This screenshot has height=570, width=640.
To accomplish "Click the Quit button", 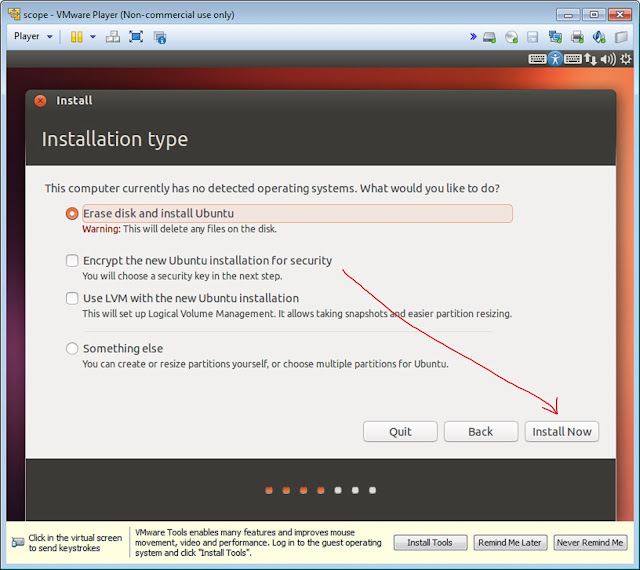I will pos(400,432).
